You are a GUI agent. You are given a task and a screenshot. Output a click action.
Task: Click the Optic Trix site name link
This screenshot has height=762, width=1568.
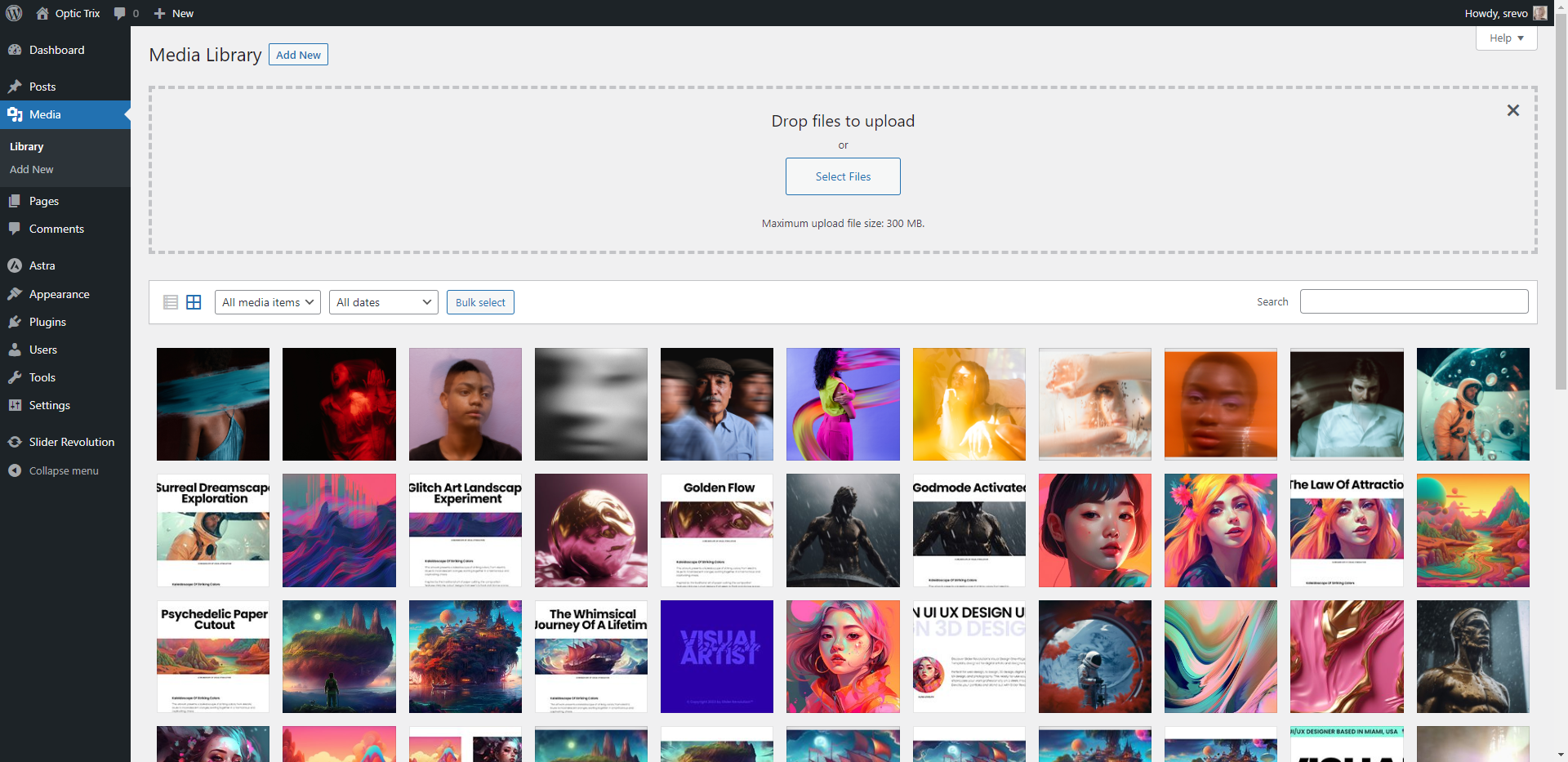coord(78,13)
